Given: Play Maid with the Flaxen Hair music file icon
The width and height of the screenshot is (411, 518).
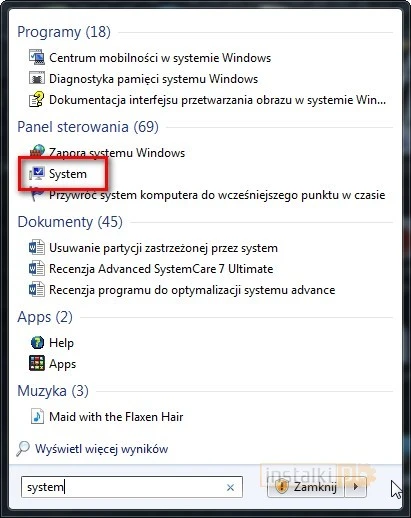Looking at the screenshot, I should point(37,416).
